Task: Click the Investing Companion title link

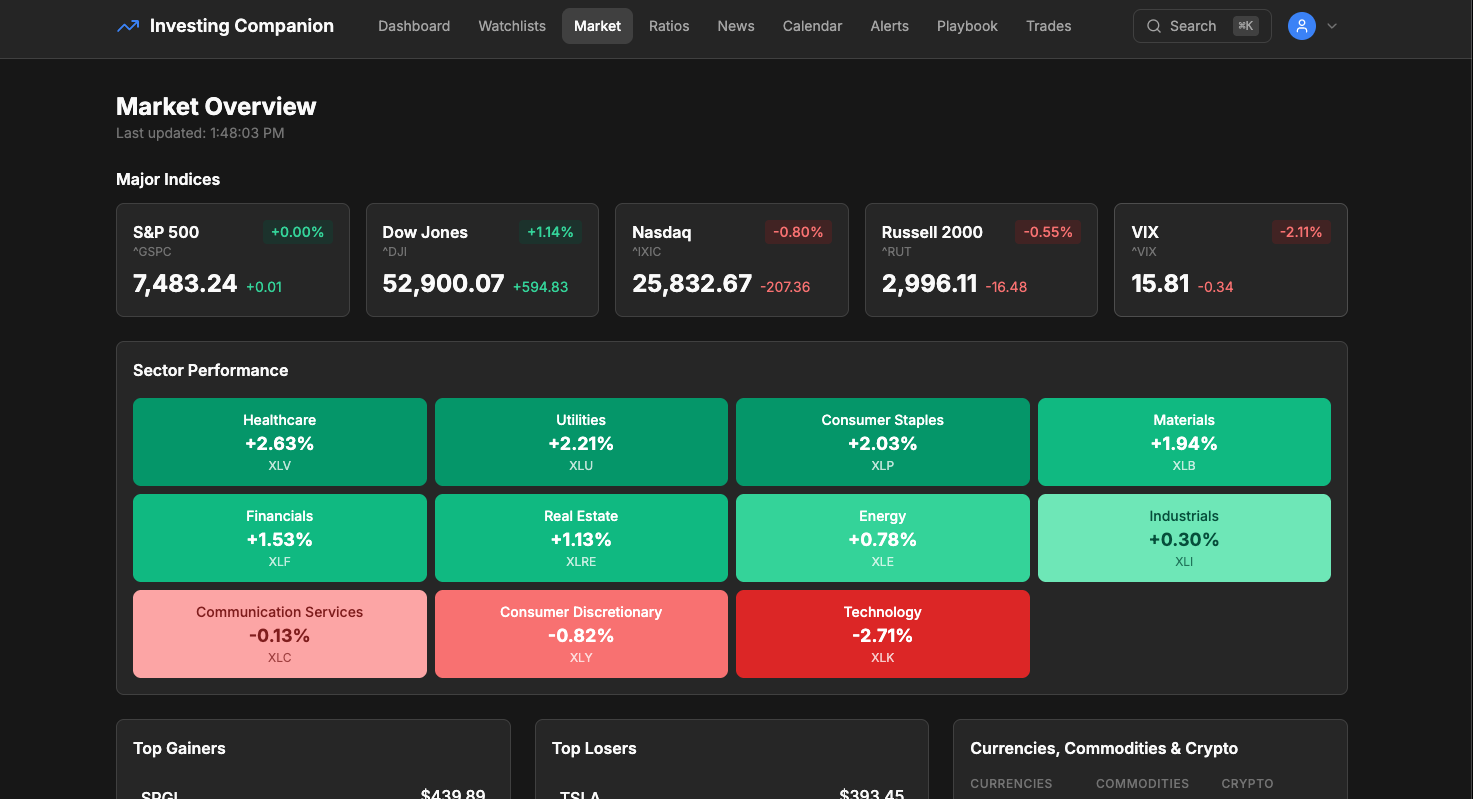Action: point(242,26)
